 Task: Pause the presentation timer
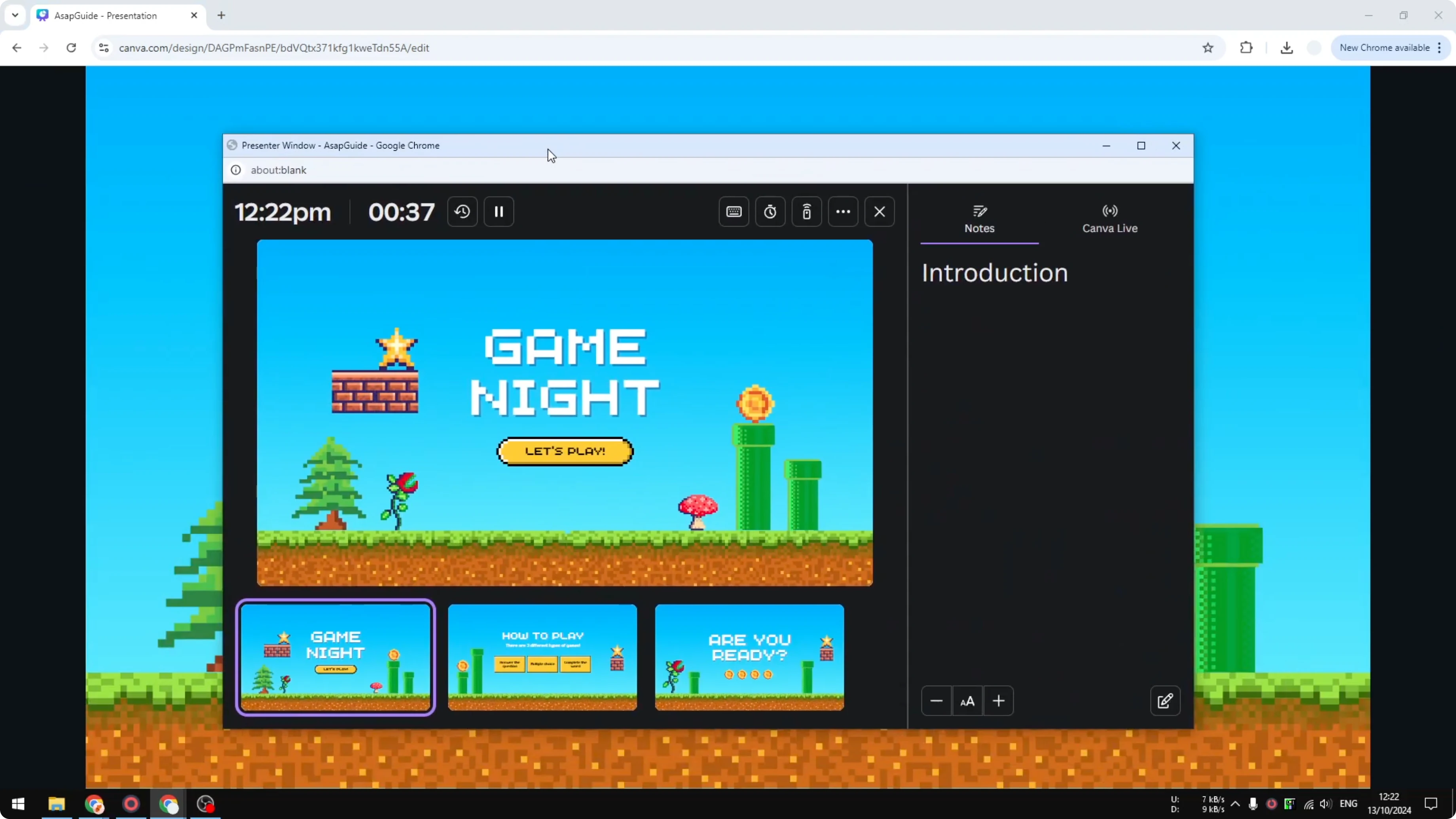[x=499, y=211]
